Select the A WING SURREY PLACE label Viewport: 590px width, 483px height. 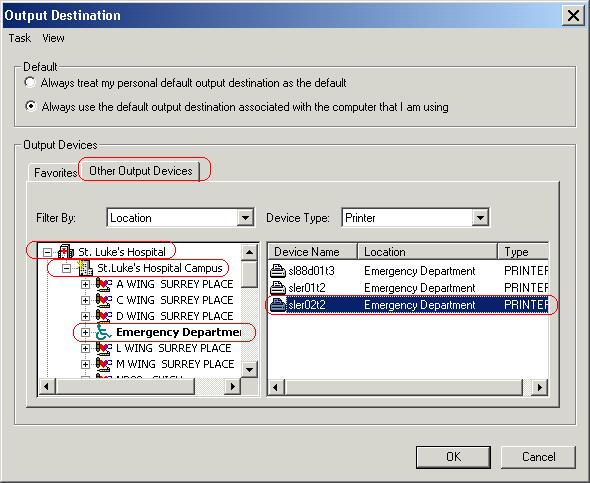175,284
